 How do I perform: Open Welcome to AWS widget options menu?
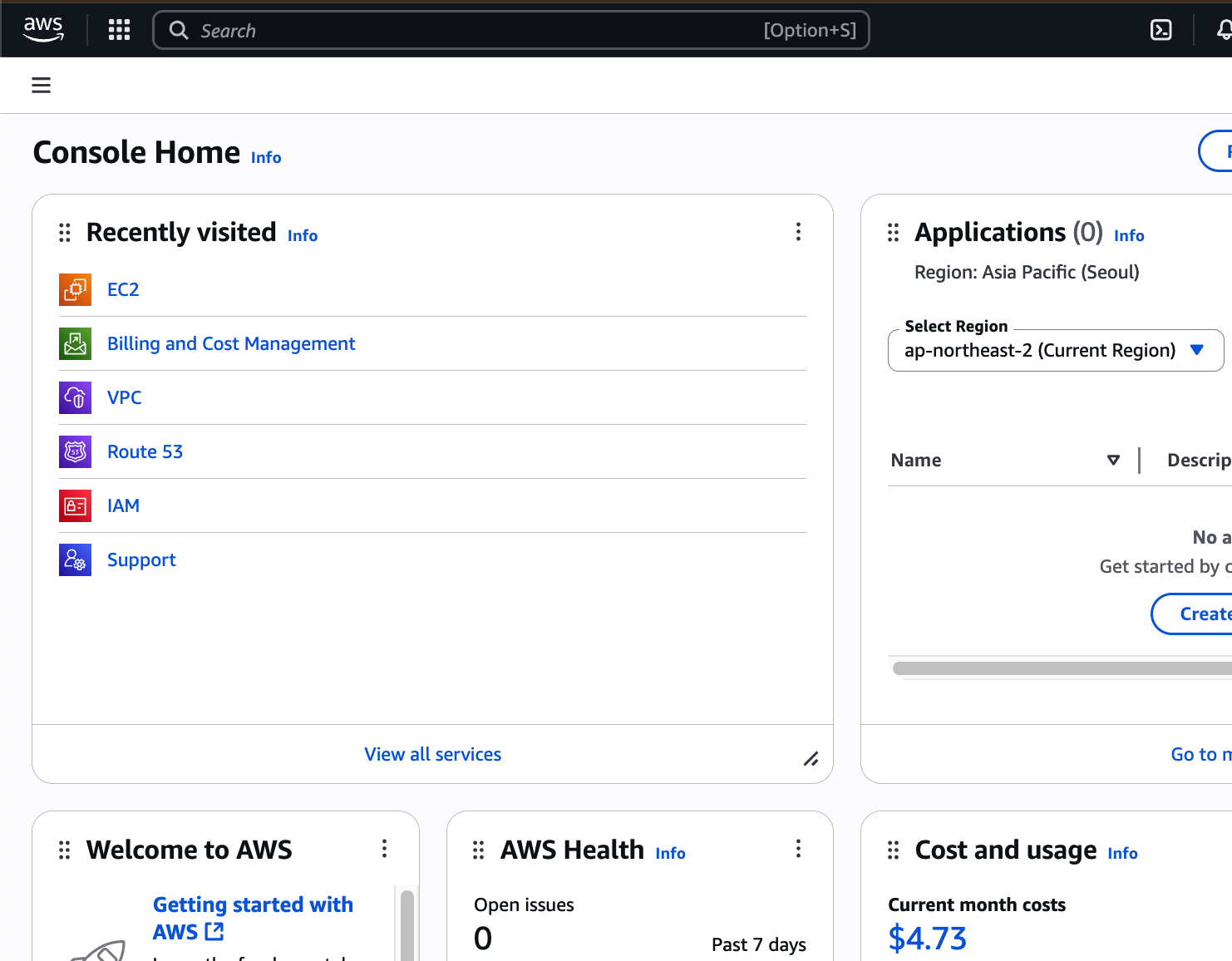384,849
